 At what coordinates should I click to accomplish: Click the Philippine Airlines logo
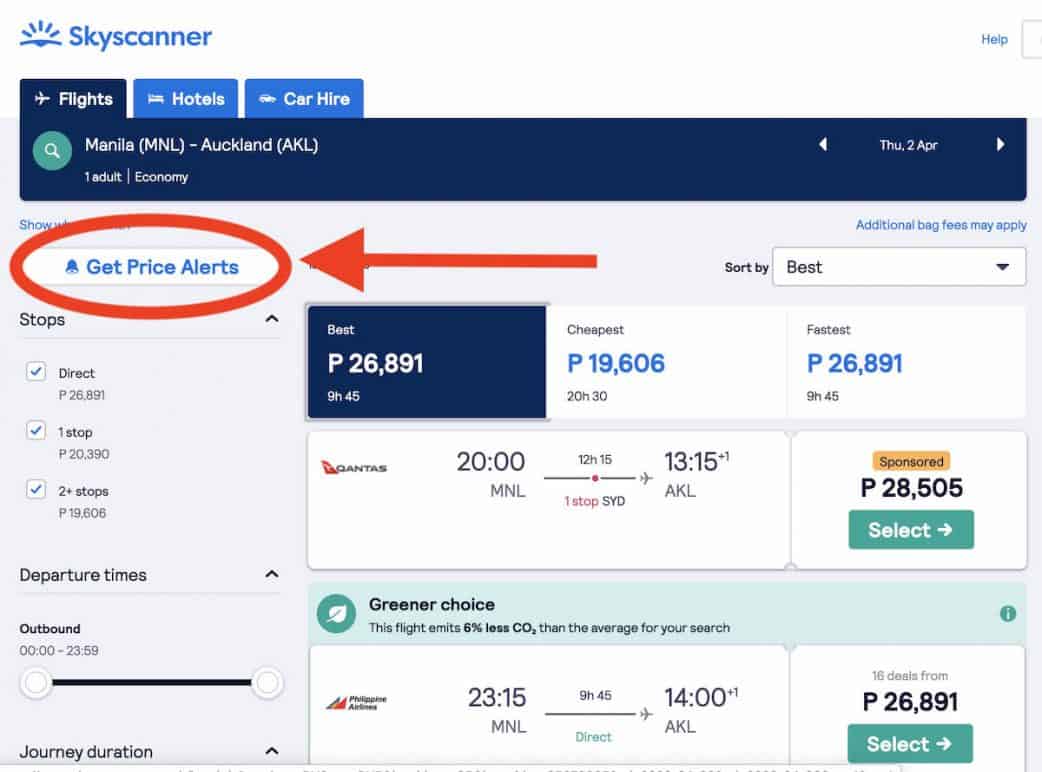tap(355, 703)
